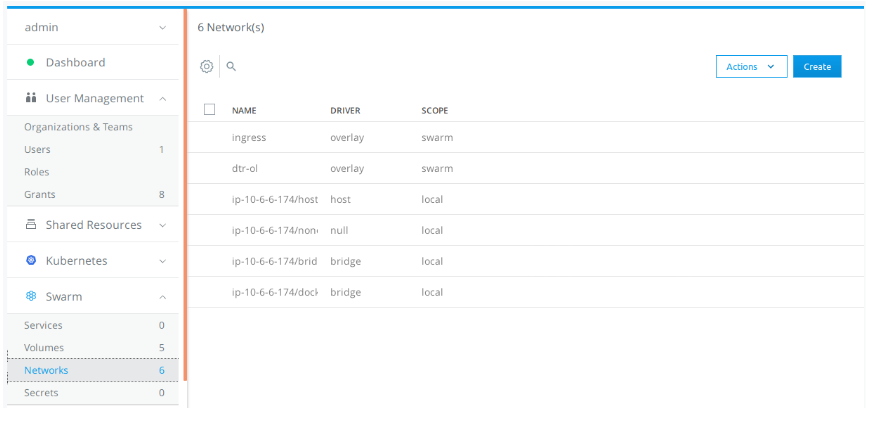
Task: Collapse the User Management section
Action: [x=162, y=98]
